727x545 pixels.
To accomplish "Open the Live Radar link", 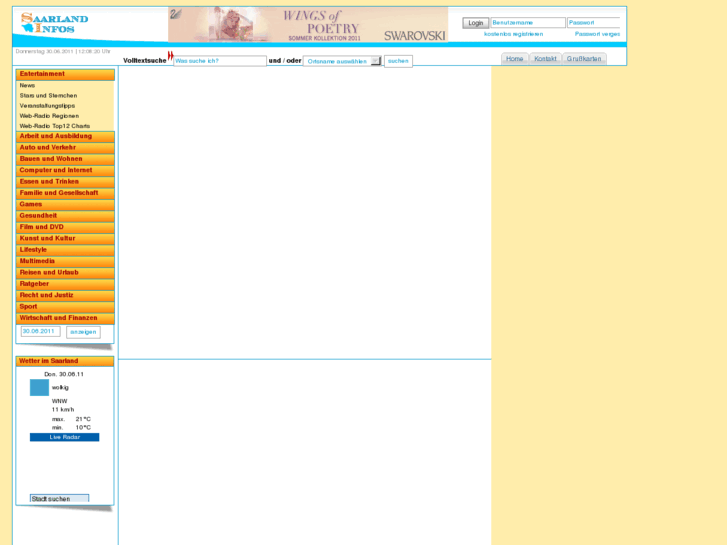I will [64, 437].
